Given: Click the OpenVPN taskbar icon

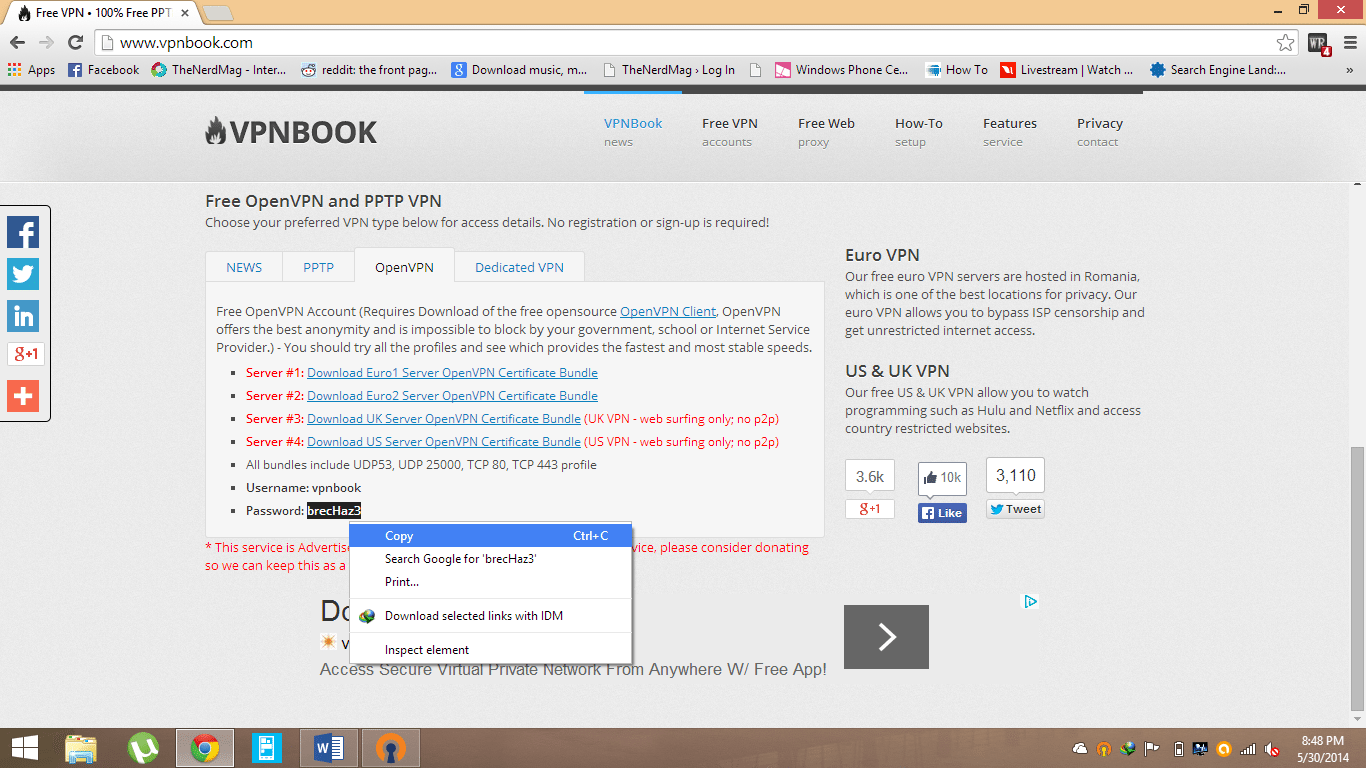Looking at the screenshot, I should pyautogui.click(x=390, y=748).
